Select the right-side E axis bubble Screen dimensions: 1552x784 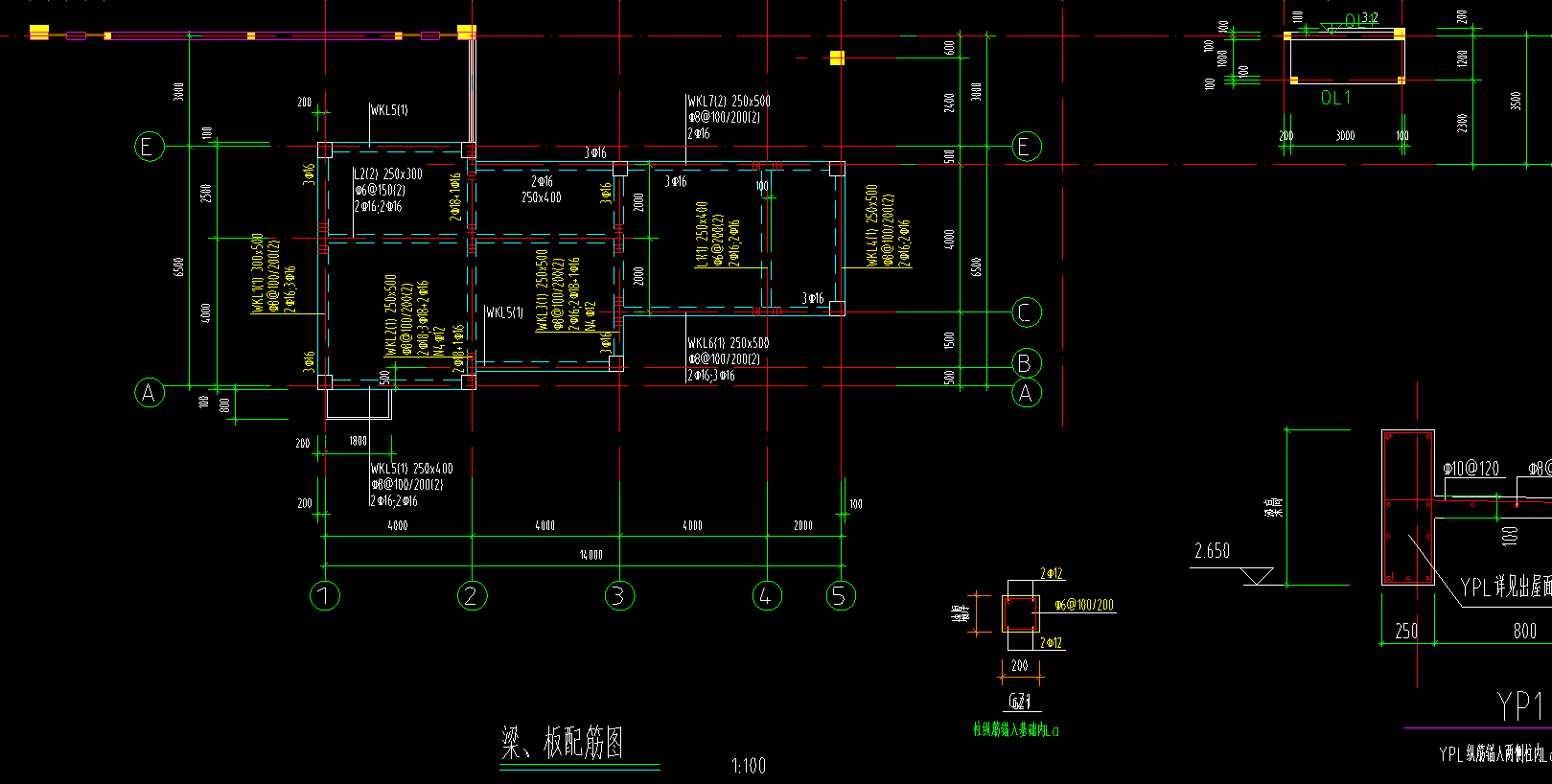[1027, 147]
